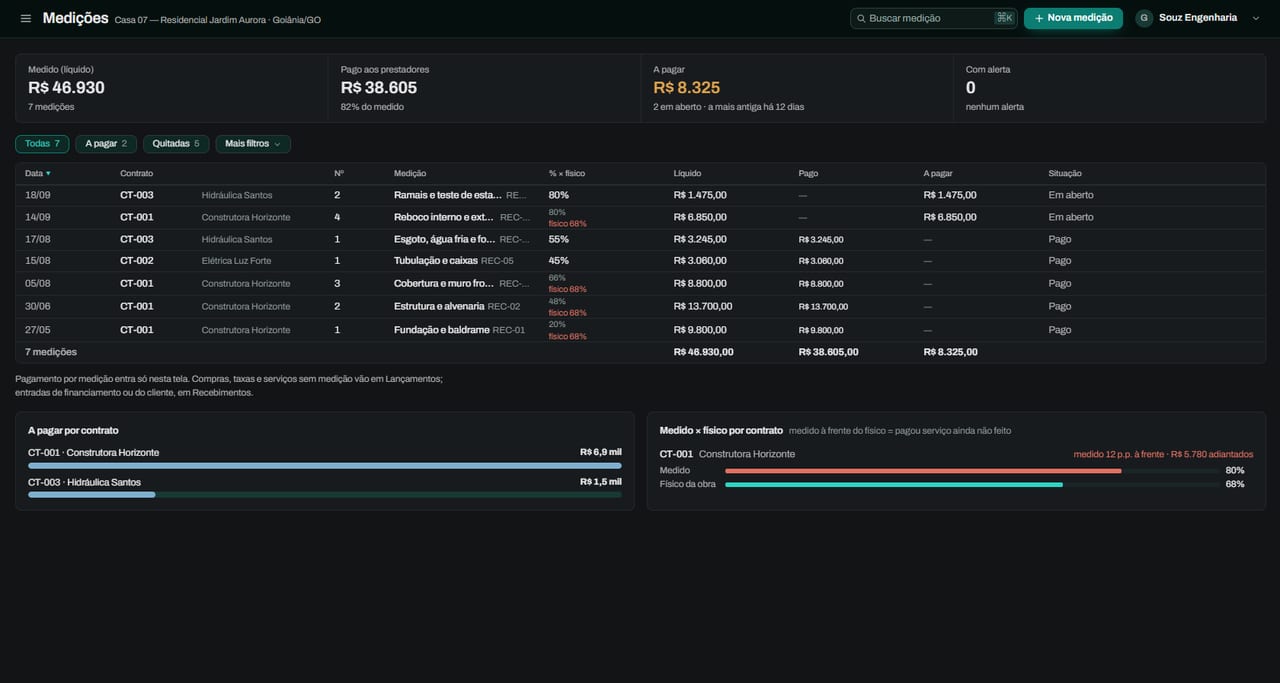Click the total R$ 46.930,00 in the footer row
The width and height of the screenshot is (1280, 683).
click(x=704, y=352)
